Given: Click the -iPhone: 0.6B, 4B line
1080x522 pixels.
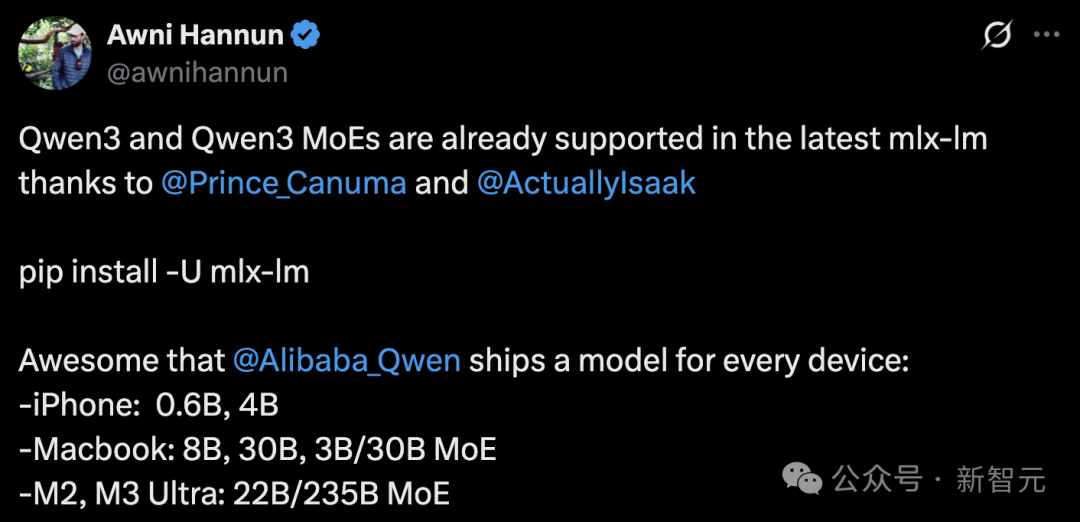Looking at the screenshot, I should click(148, 406).
